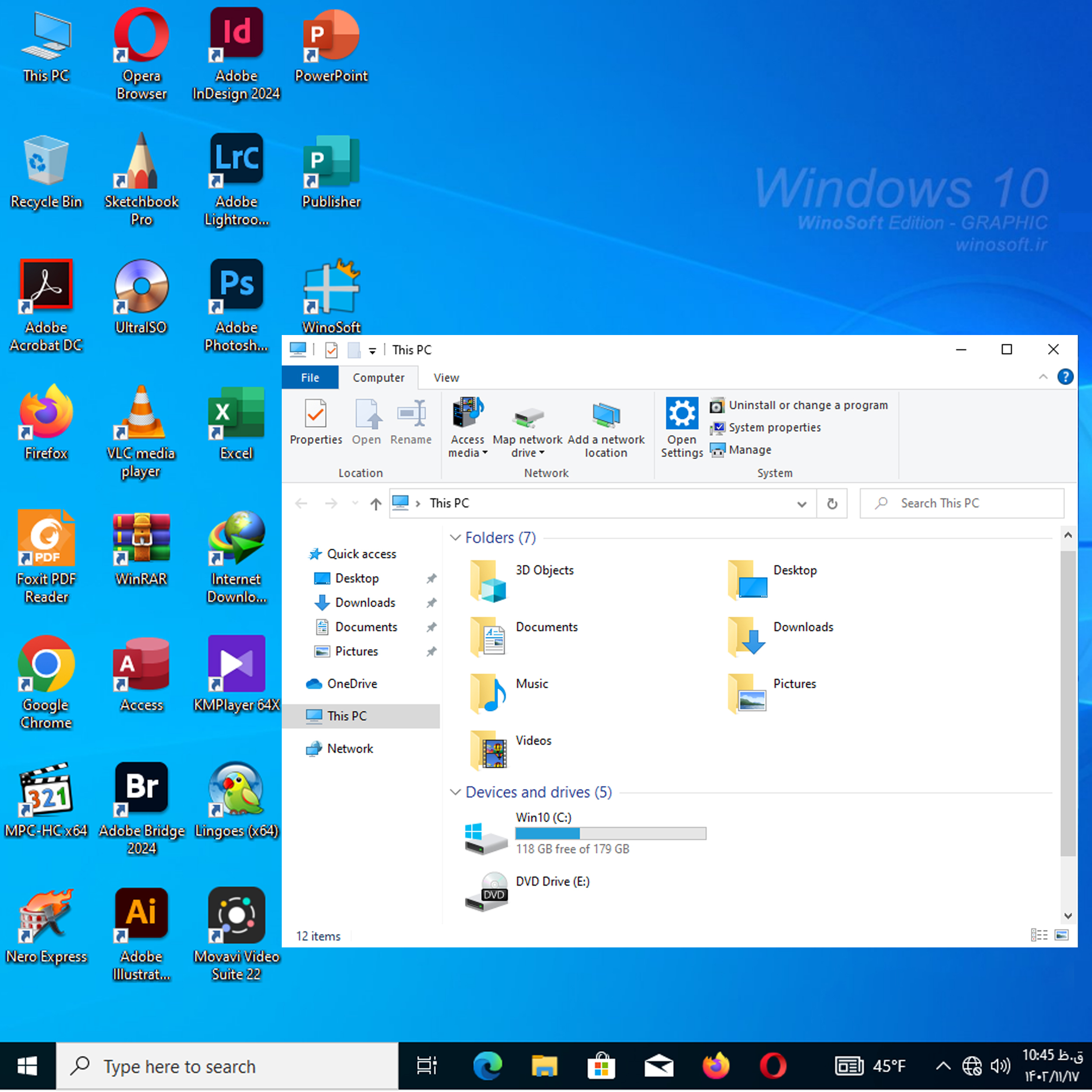This screenshot has height=1092, width=1092.
Task: Click title bar Properties checkmark icon
Action: tap(331, 350)
